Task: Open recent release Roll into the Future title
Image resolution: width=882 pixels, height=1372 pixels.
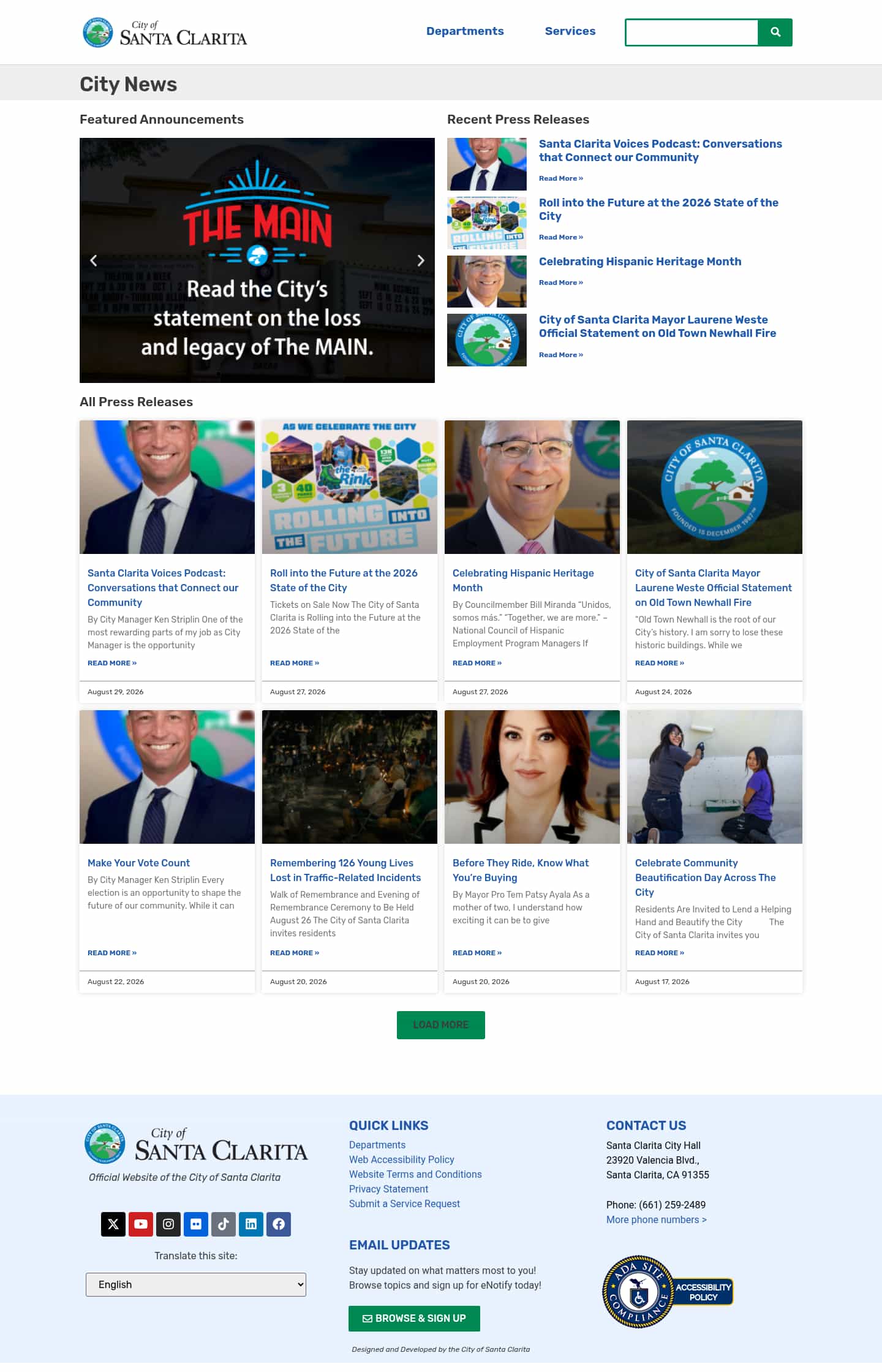Action: (658, 210)
